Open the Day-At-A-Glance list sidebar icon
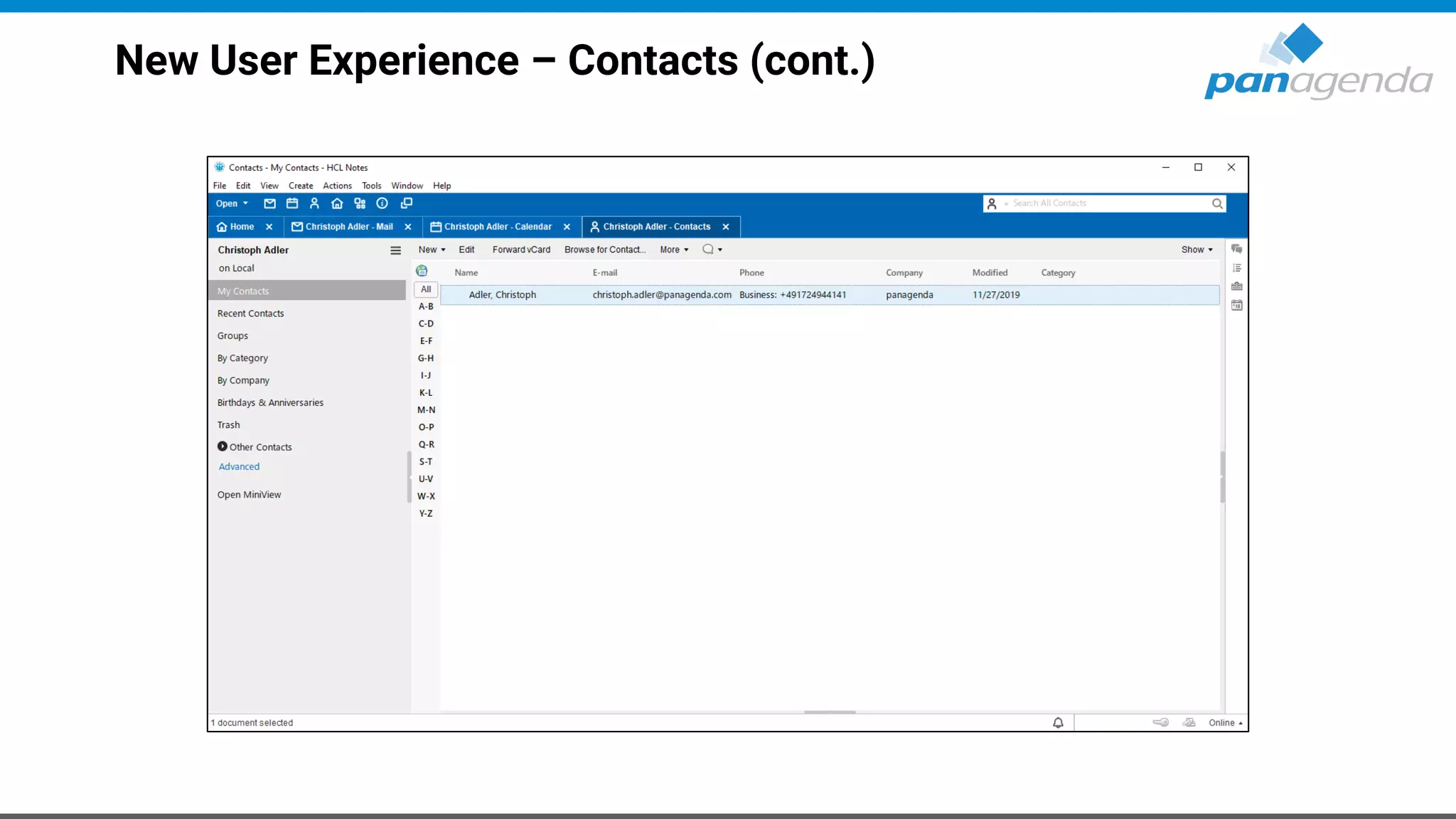1456x819 pixels. click(x=1237, y=268)
